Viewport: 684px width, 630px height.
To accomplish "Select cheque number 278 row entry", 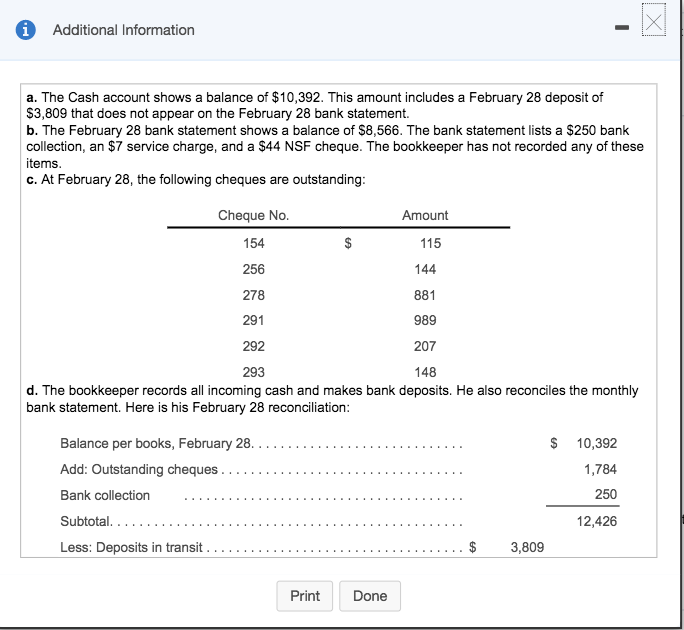I will pyautogui.click(x=254, y=295).
